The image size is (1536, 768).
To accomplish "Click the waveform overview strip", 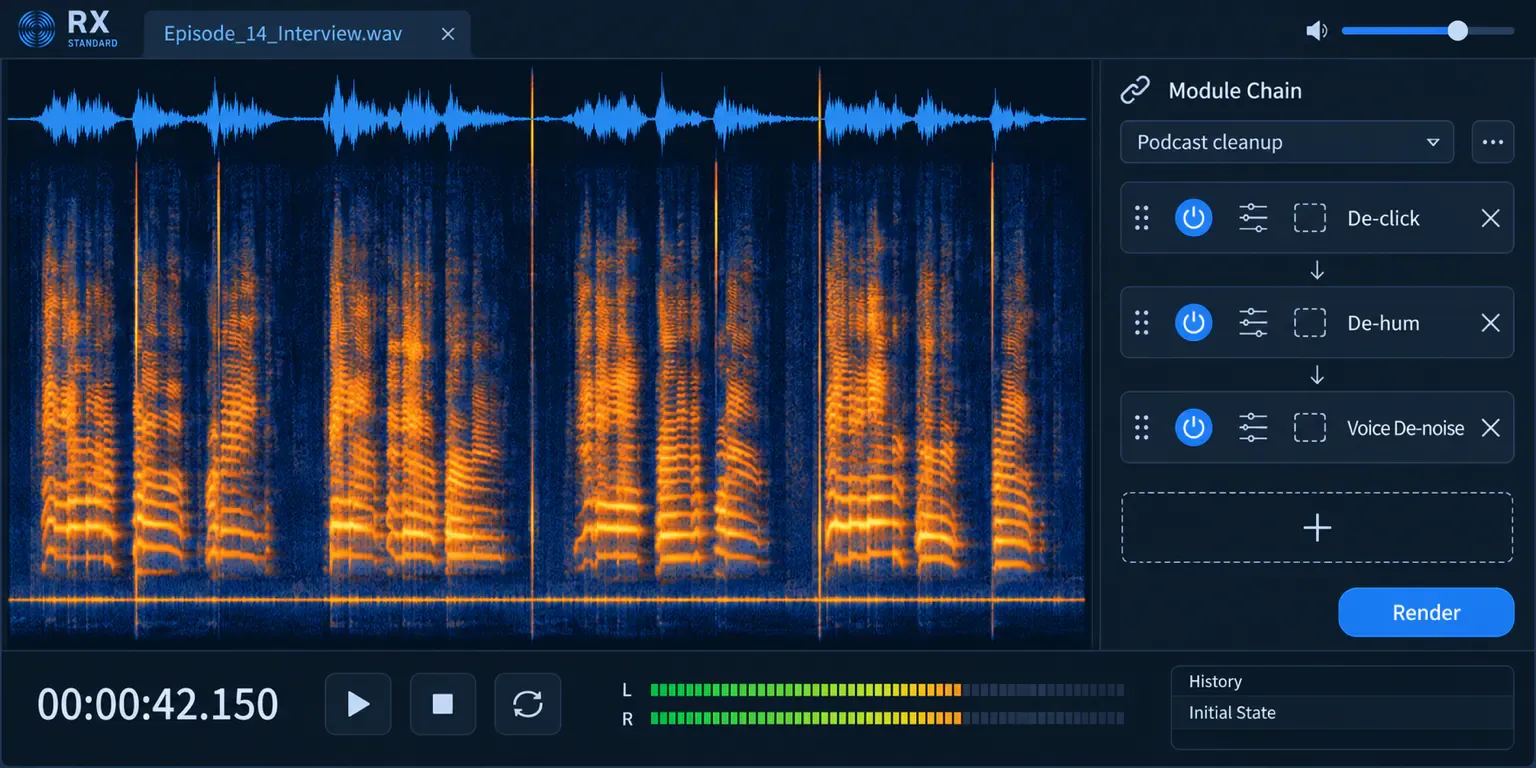I will click(x=546, y=118).
